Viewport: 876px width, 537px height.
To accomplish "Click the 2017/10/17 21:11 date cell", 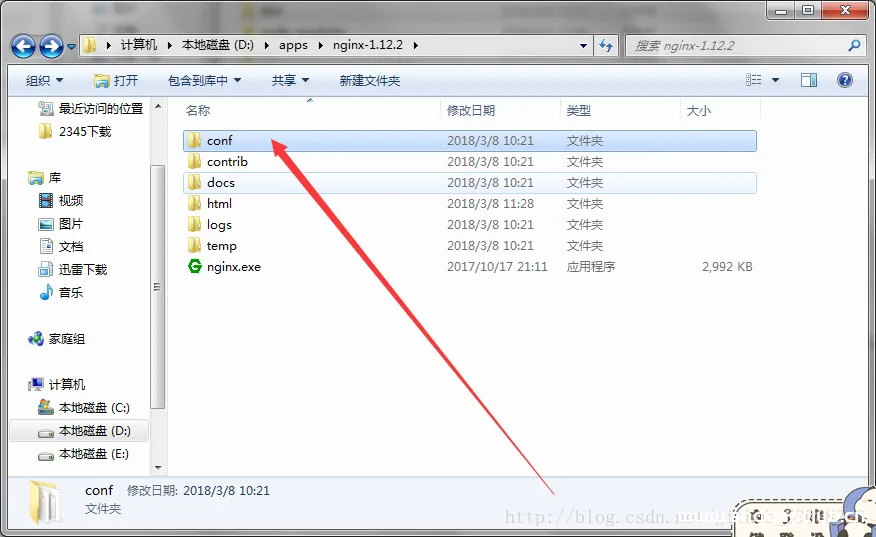I will point(497,267).
